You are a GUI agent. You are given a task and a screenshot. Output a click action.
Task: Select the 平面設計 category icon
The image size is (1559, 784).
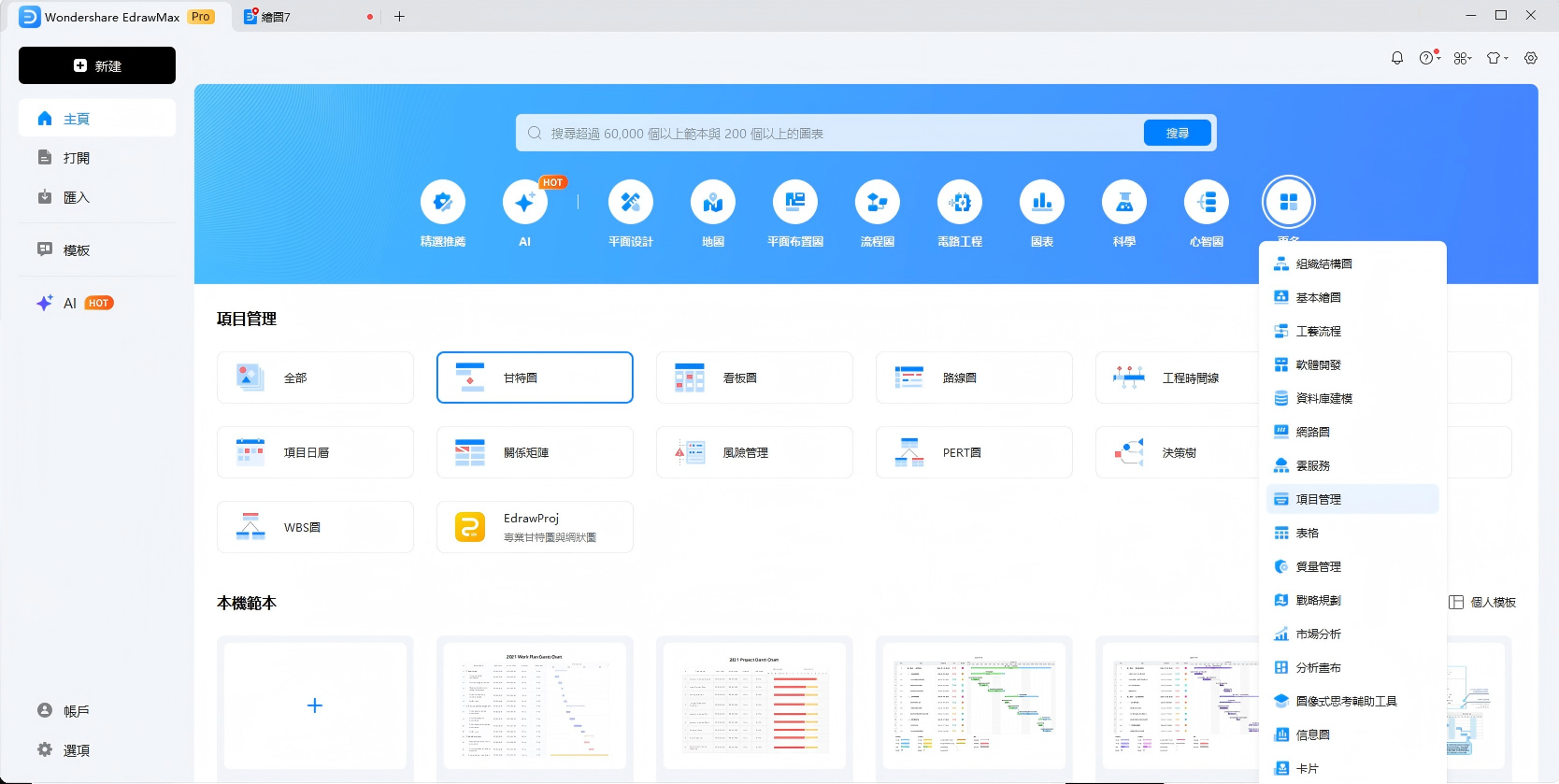pyautogui.click(x=631, y=202)
